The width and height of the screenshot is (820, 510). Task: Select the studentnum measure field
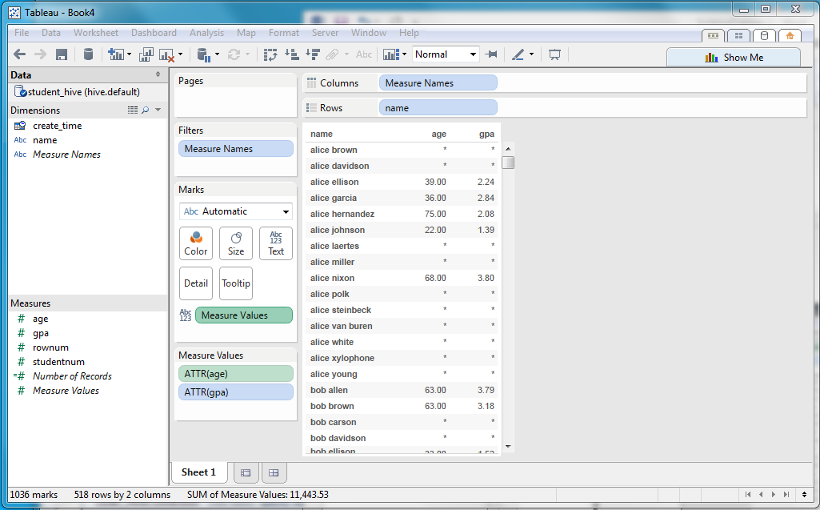(x=58, y=362)
